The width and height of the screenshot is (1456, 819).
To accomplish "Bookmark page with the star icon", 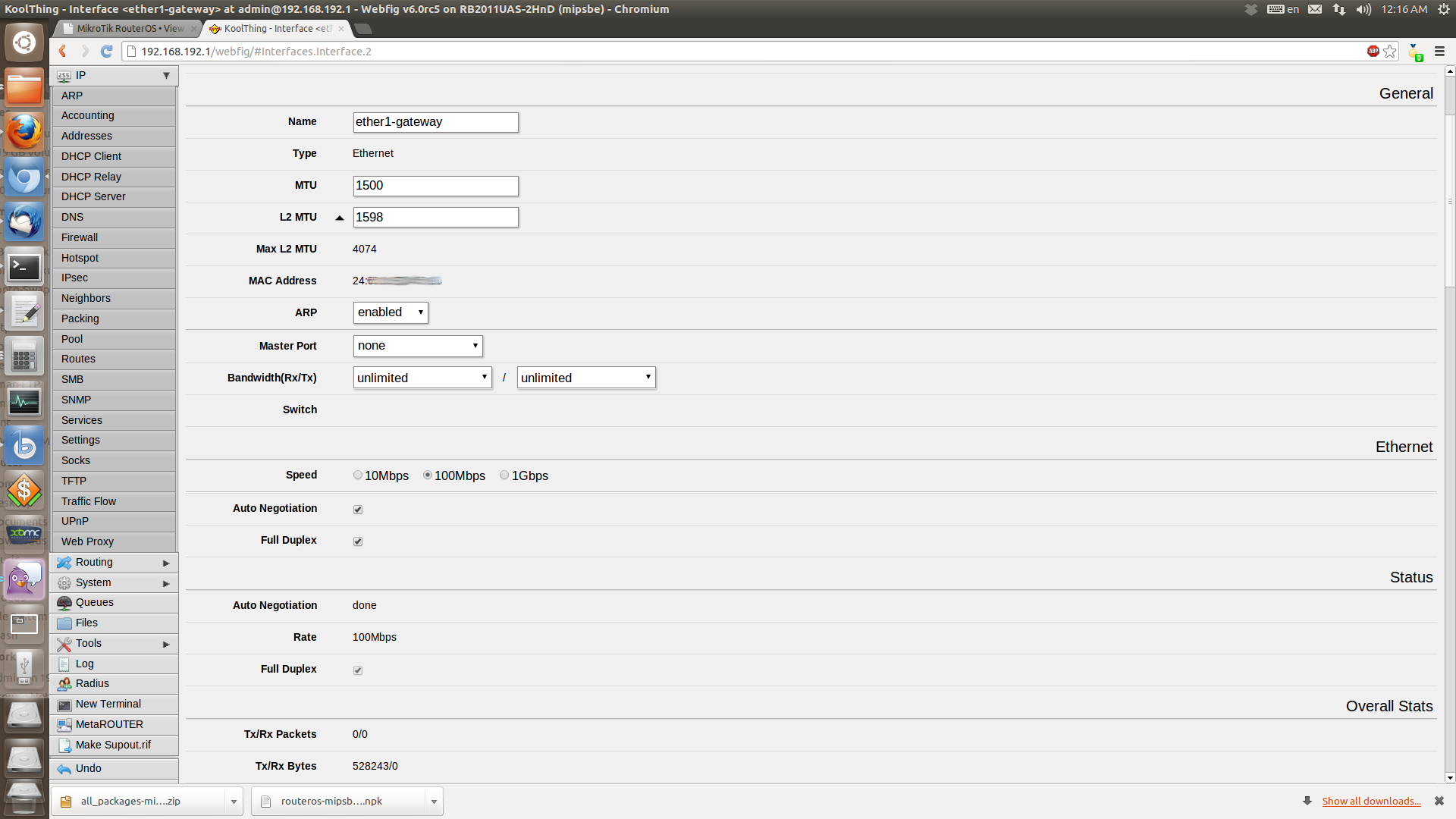I will pos(1390,52).
